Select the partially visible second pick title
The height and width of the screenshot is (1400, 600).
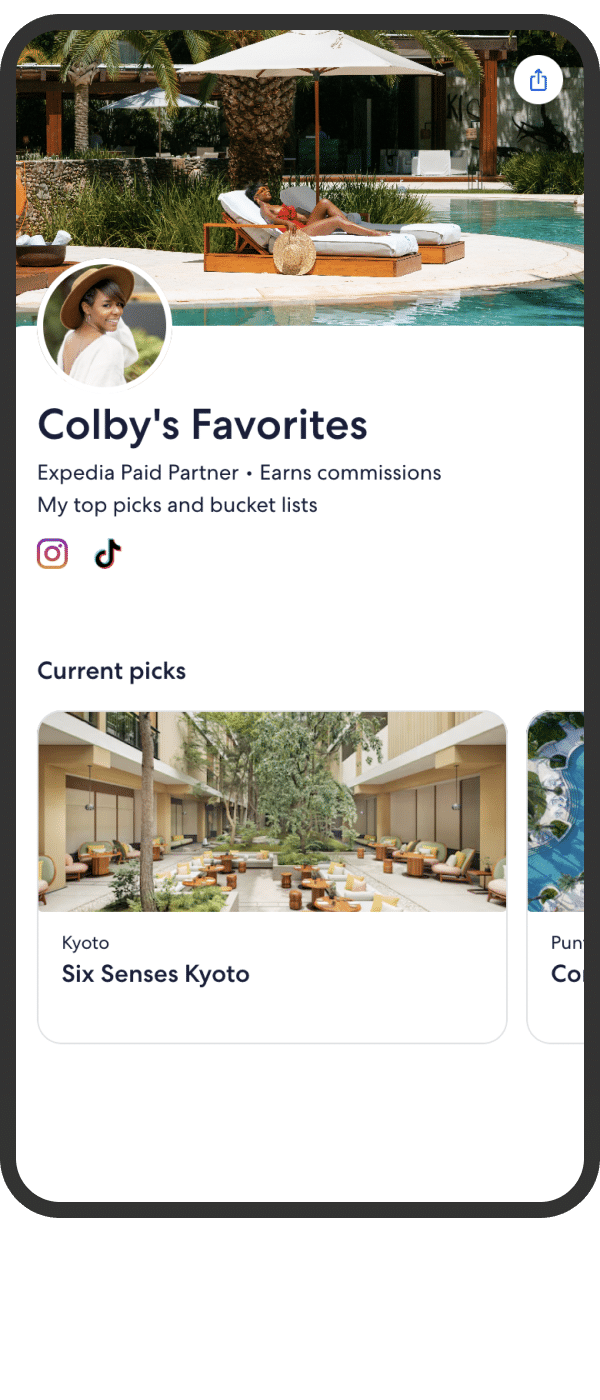click(567, 974)
